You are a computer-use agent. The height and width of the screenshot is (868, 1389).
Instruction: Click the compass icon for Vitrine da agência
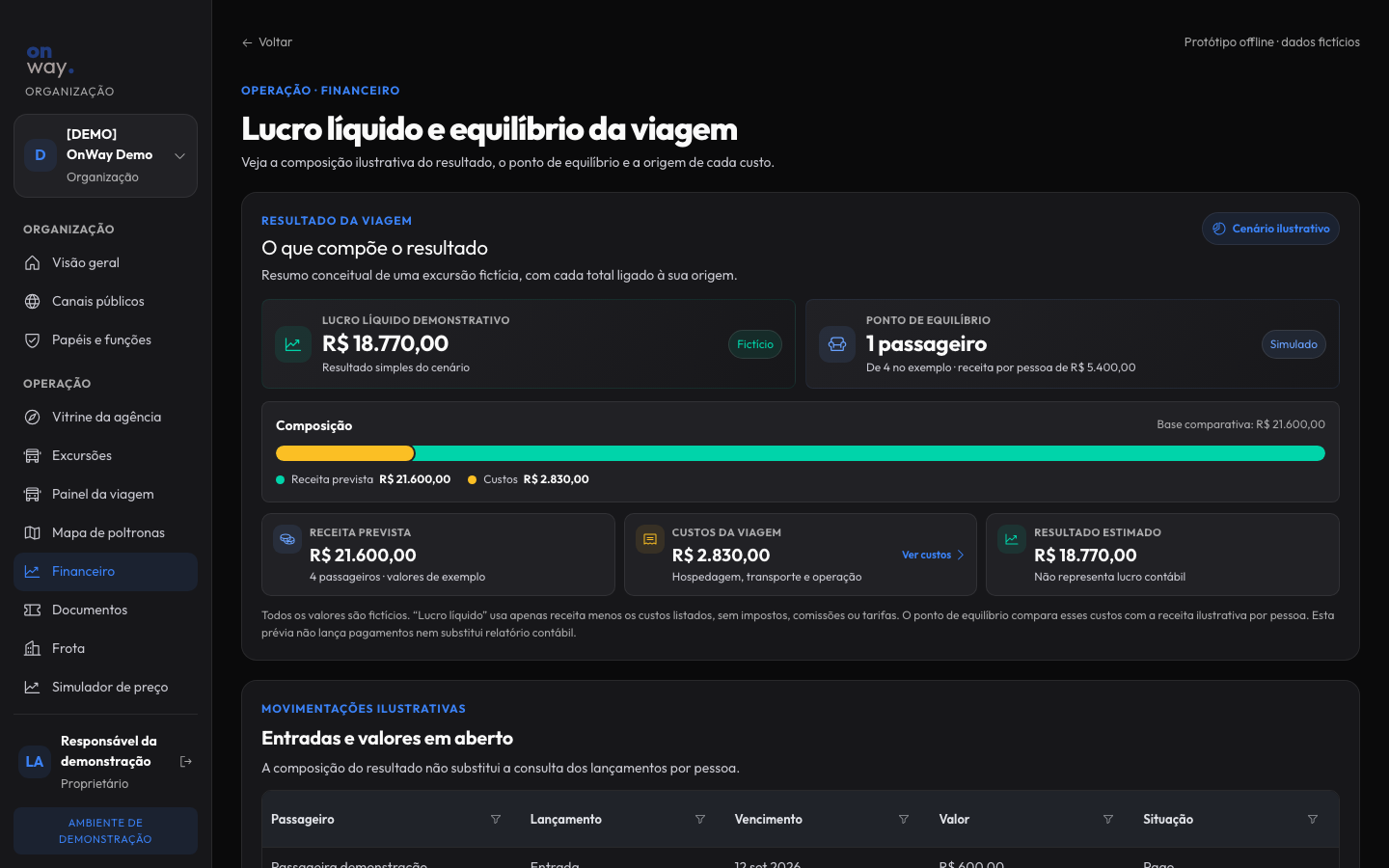32,417
